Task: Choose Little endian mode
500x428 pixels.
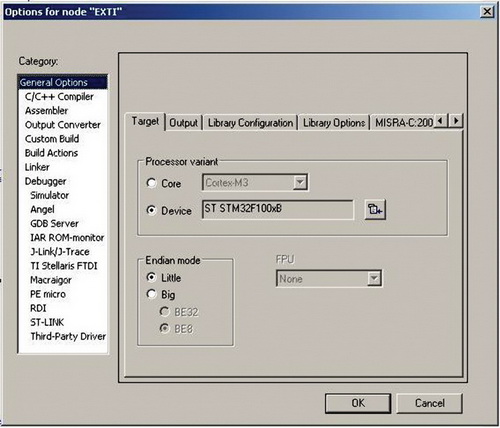Action: click(151, 277)
